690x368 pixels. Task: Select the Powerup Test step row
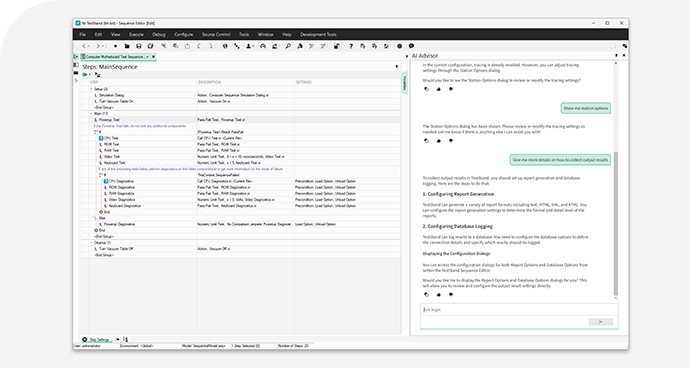[x=241, y=120]
